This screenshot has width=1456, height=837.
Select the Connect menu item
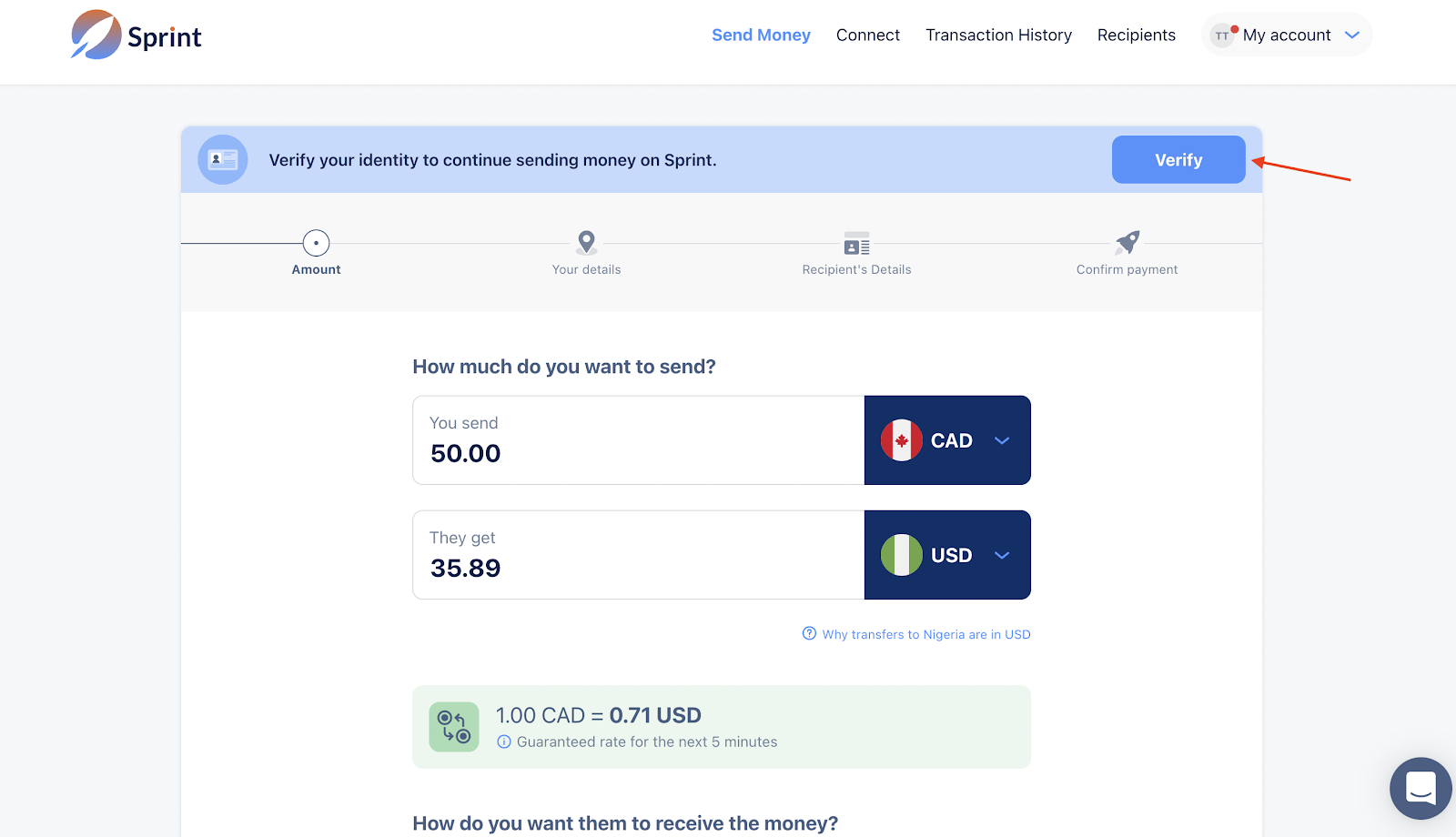(867, 35)
